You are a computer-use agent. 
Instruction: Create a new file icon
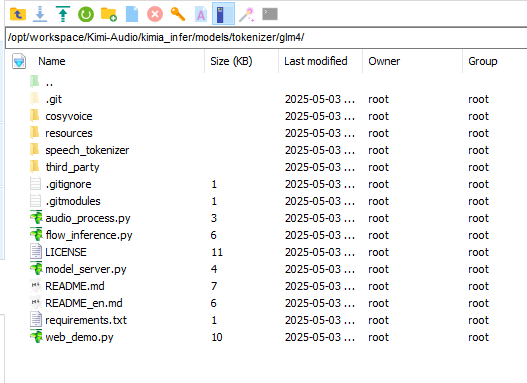pos(132,14)
